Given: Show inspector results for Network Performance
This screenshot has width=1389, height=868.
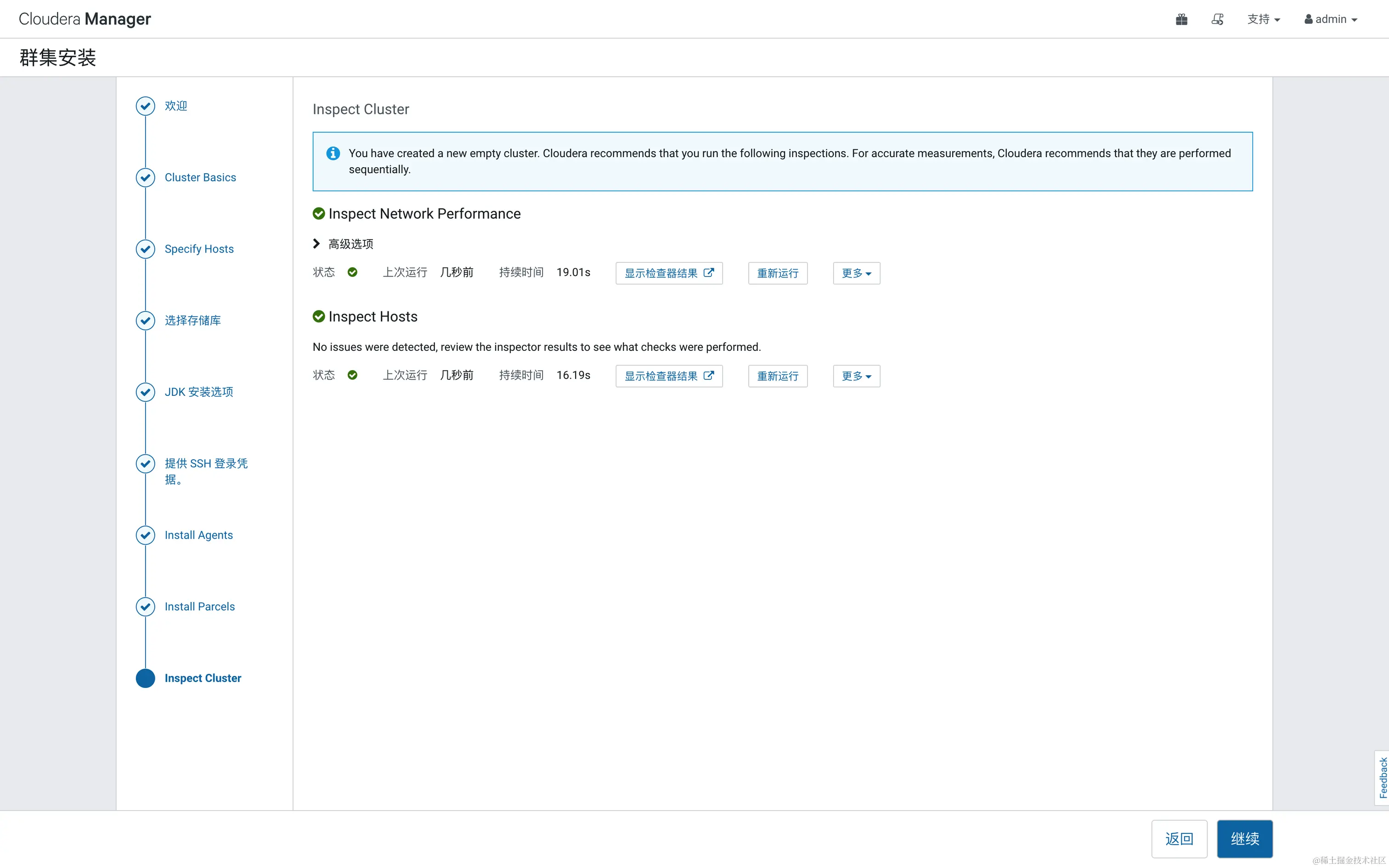Looking at the screenshot, I should [x=669, y=273].
